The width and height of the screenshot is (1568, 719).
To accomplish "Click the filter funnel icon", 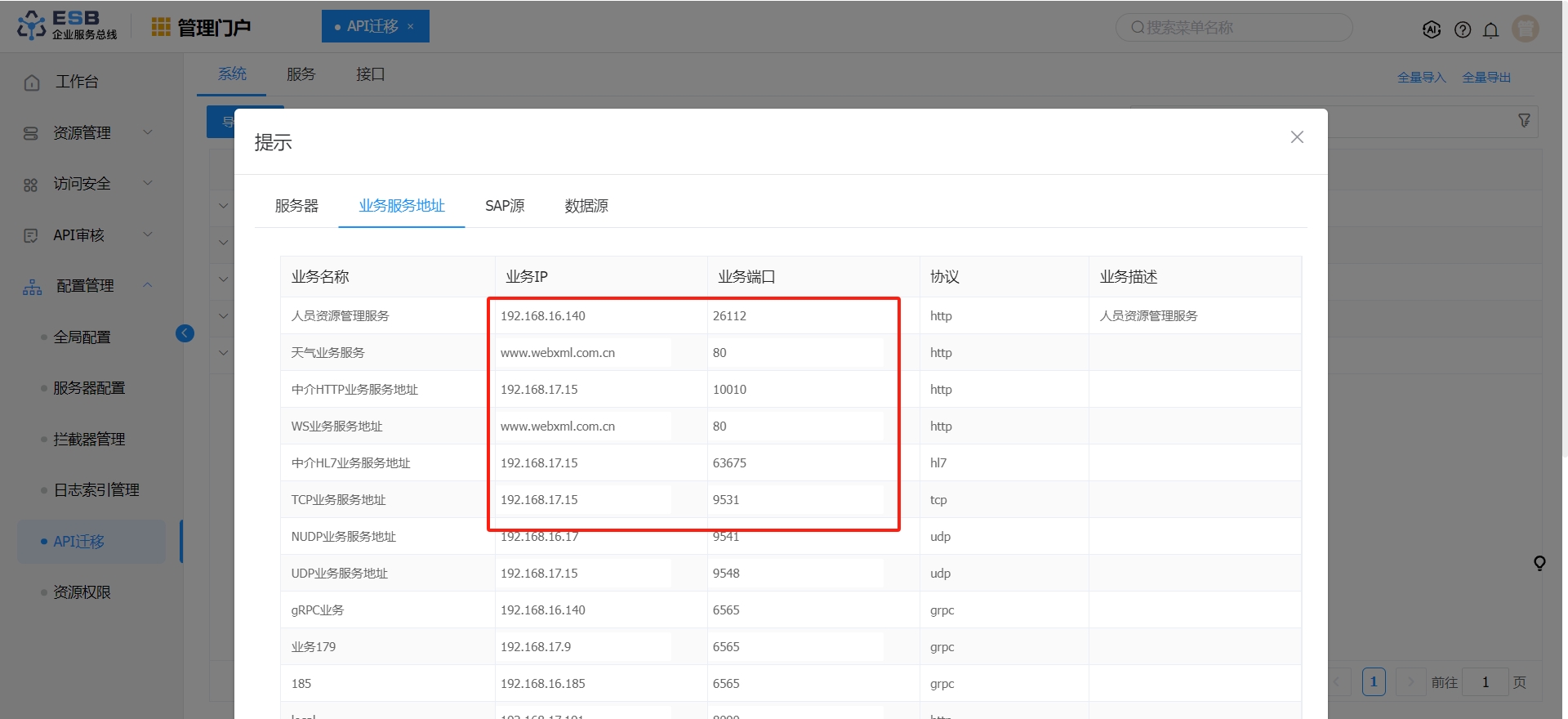I will 1524,121.
